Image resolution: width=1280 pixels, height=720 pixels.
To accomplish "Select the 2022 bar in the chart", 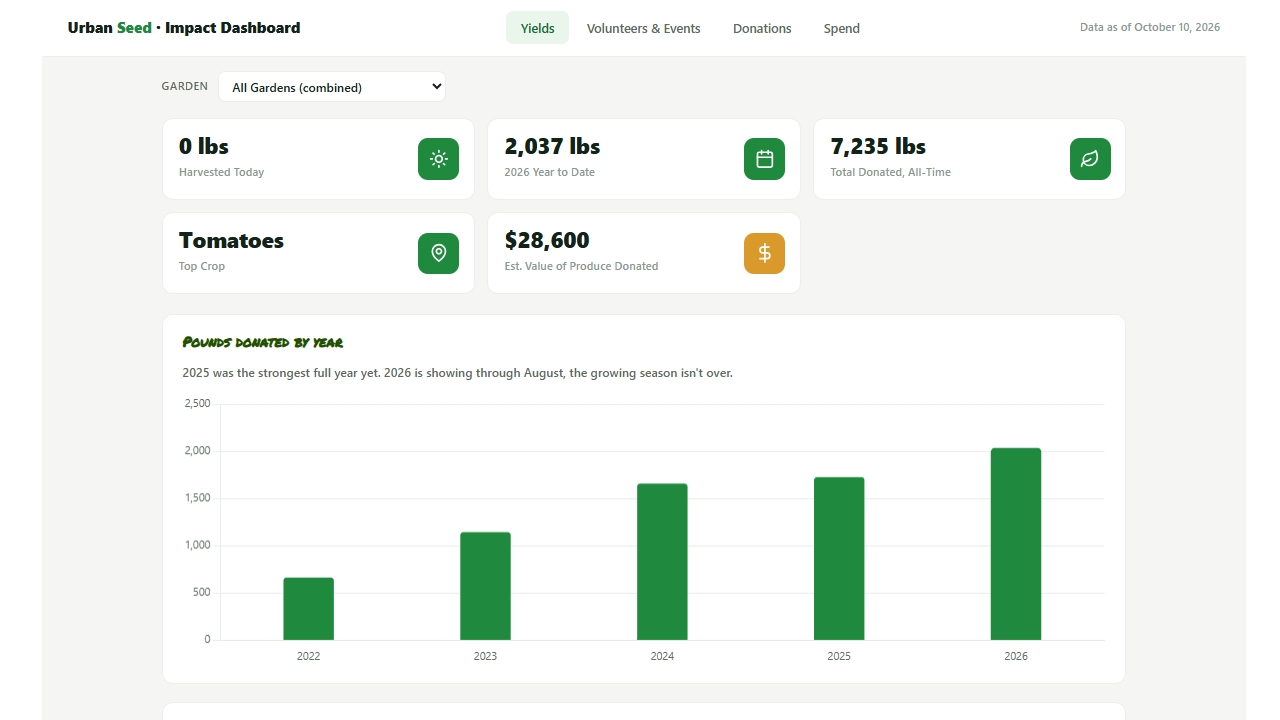I will click(x=308, y=608).
